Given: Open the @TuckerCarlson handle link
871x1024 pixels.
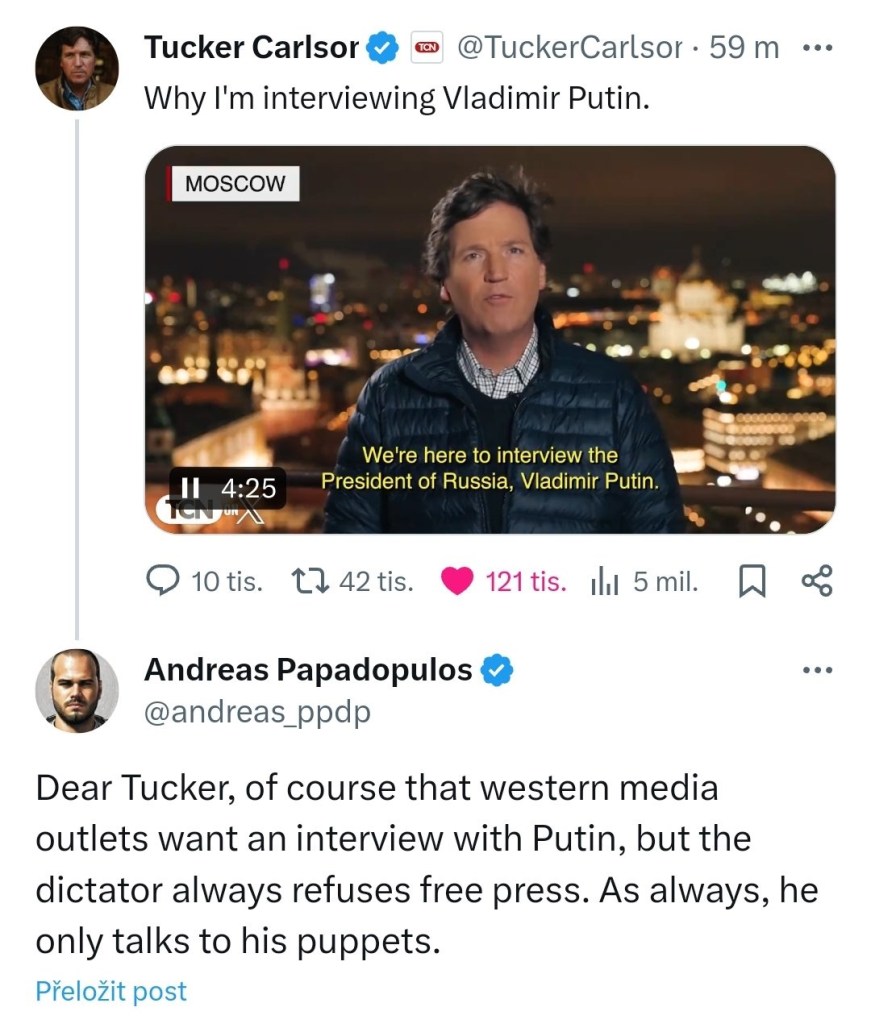Looking at the screenshot, I should (x=570, y=47).
